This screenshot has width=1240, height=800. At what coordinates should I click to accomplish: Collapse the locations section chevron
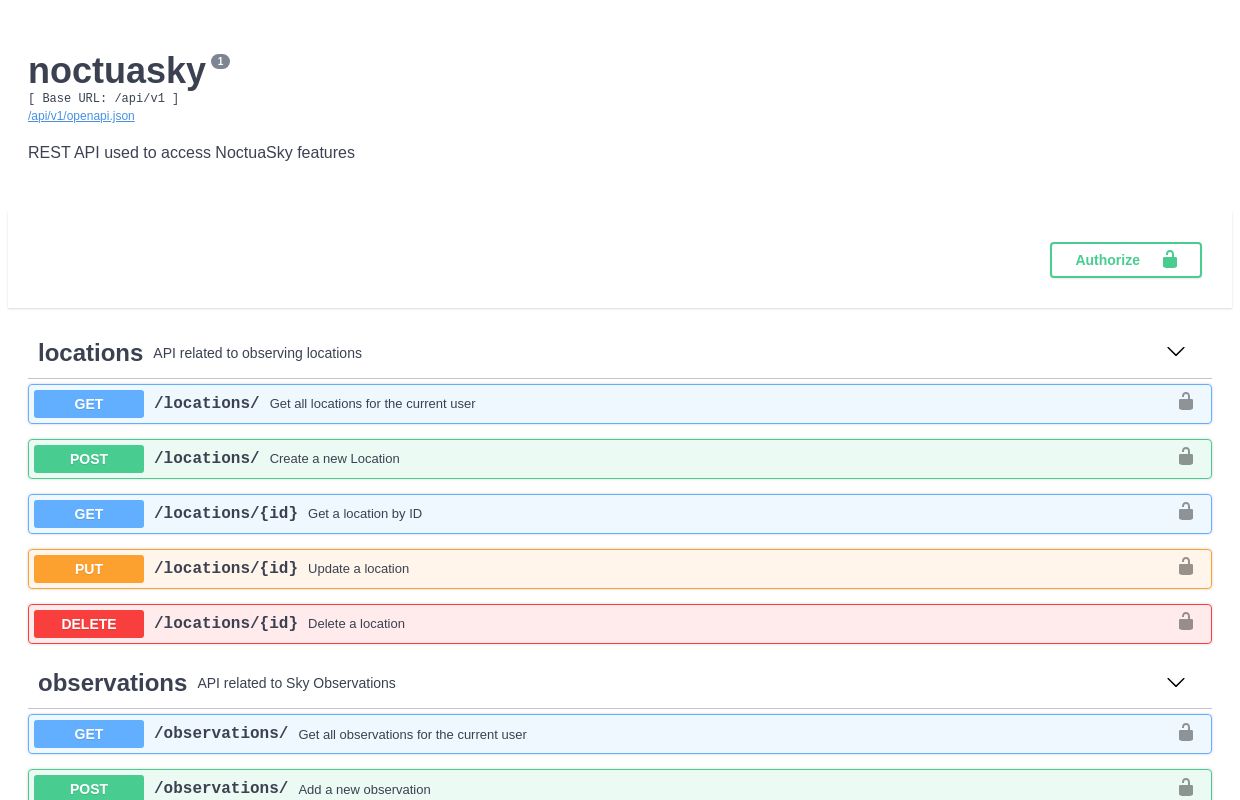coord(1176,352)
